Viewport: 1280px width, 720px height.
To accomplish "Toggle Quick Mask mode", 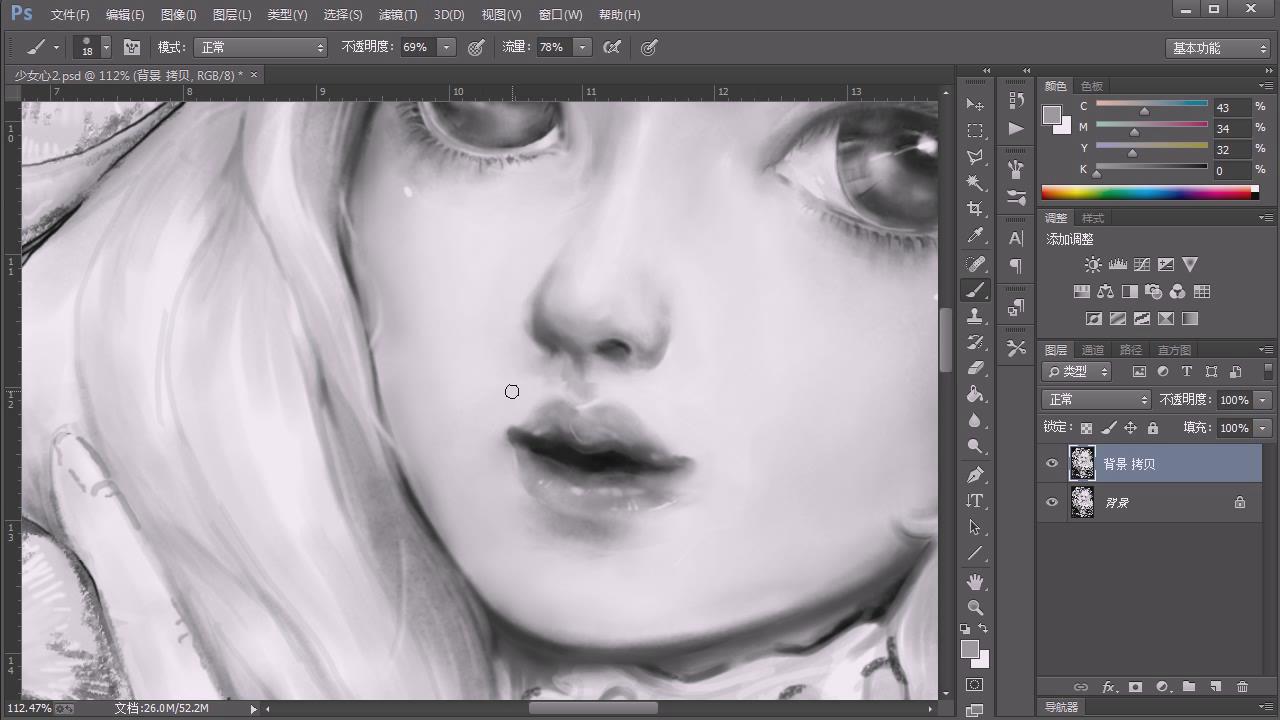I will 975,685.
